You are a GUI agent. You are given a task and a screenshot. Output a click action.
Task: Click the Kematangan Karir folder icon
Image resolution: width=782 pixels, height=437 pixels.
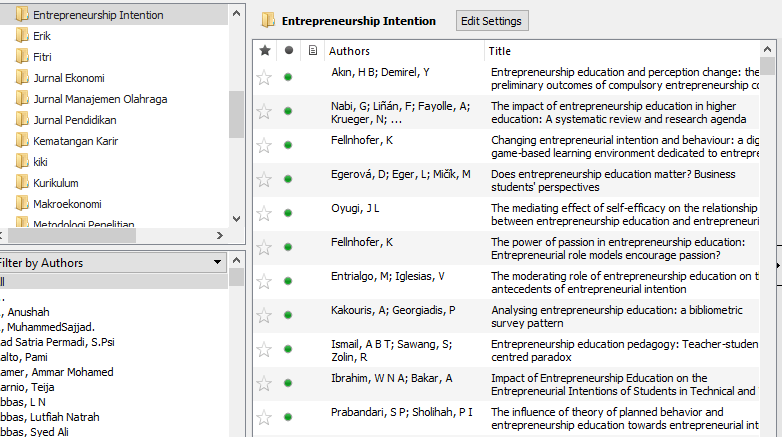point(22,141)
